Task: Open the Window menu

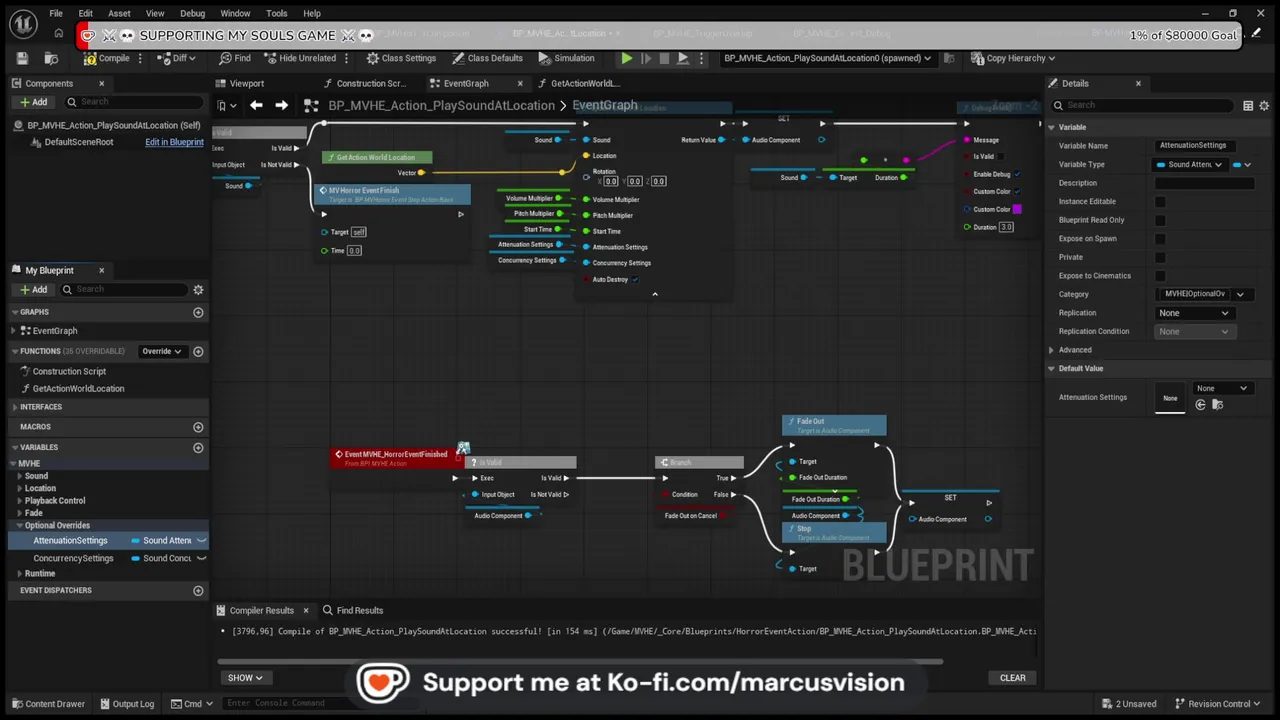Action: click(235, 13)
